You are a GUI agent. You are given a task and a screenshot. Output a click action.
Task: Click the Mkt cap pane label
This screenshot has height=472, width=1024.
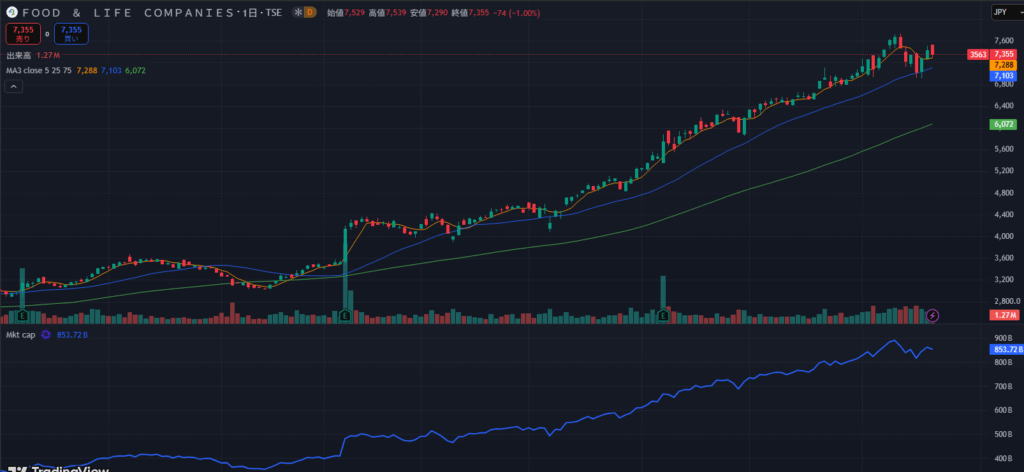(x=21, y=334)
